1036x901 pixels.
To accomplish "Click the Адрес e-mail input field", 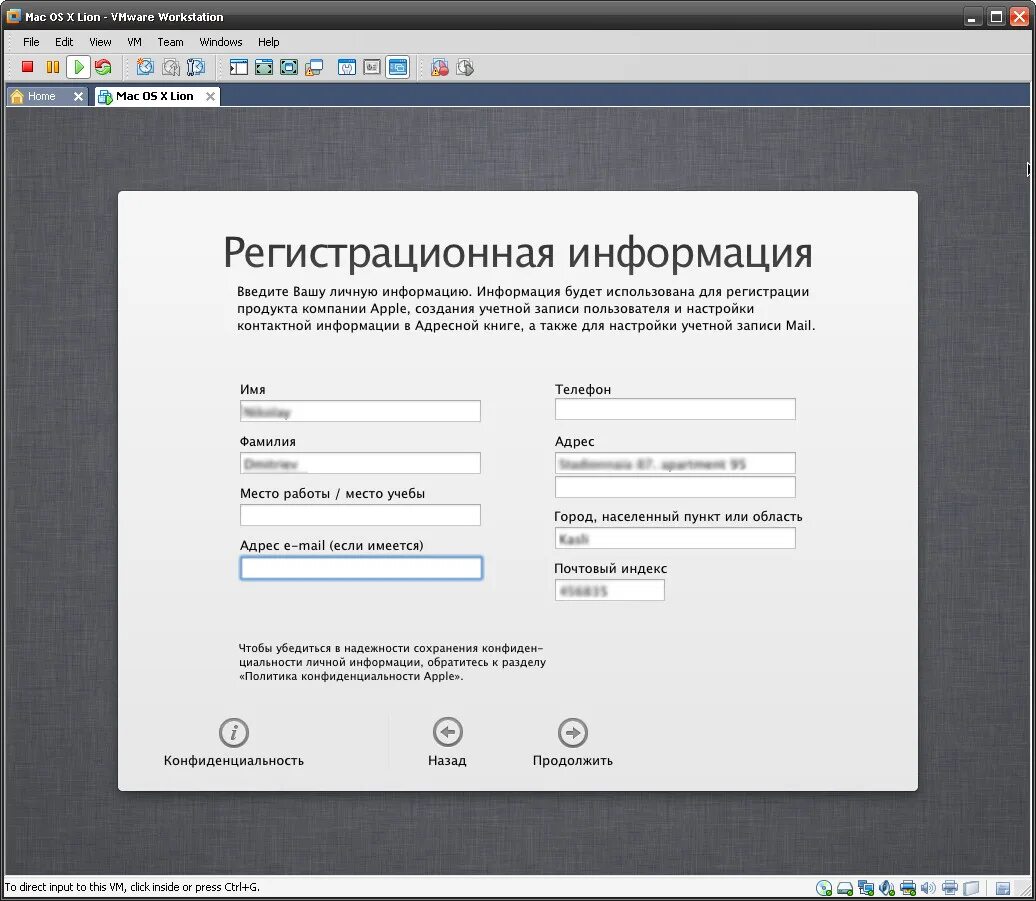I will coord(361,568).
